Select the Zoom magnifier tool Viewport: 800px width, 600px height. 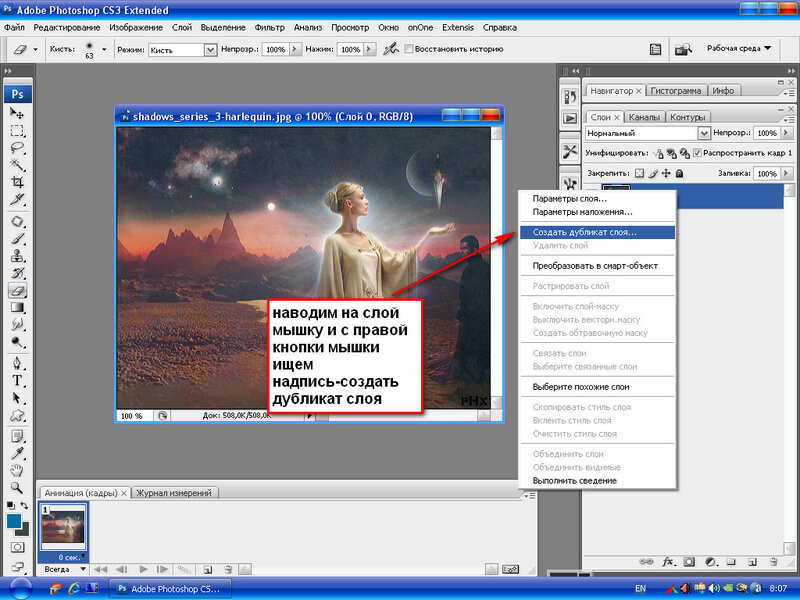click(17, 487)
